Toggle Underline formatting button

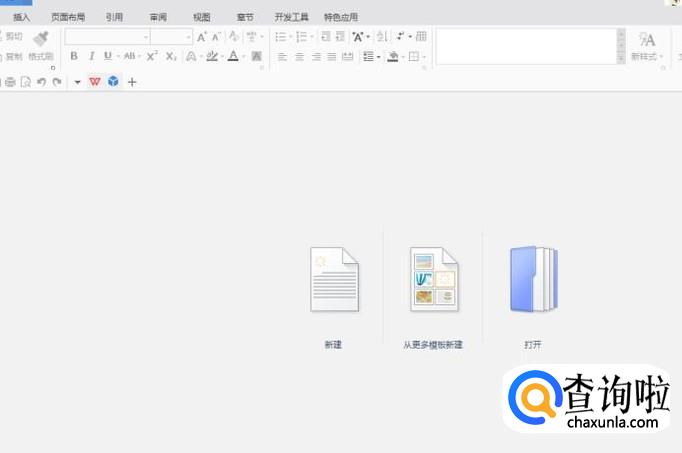[x=107, y=56]
